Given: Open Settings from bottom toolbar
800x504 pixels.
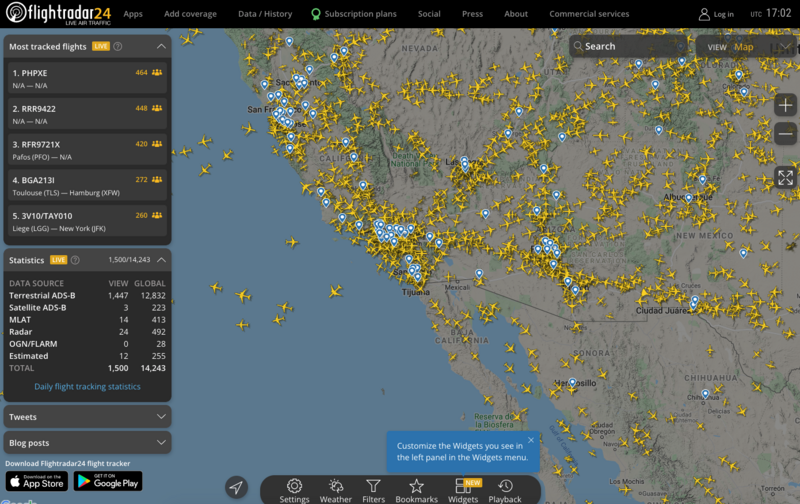Looking at the screenshot, I should [294, 491].
